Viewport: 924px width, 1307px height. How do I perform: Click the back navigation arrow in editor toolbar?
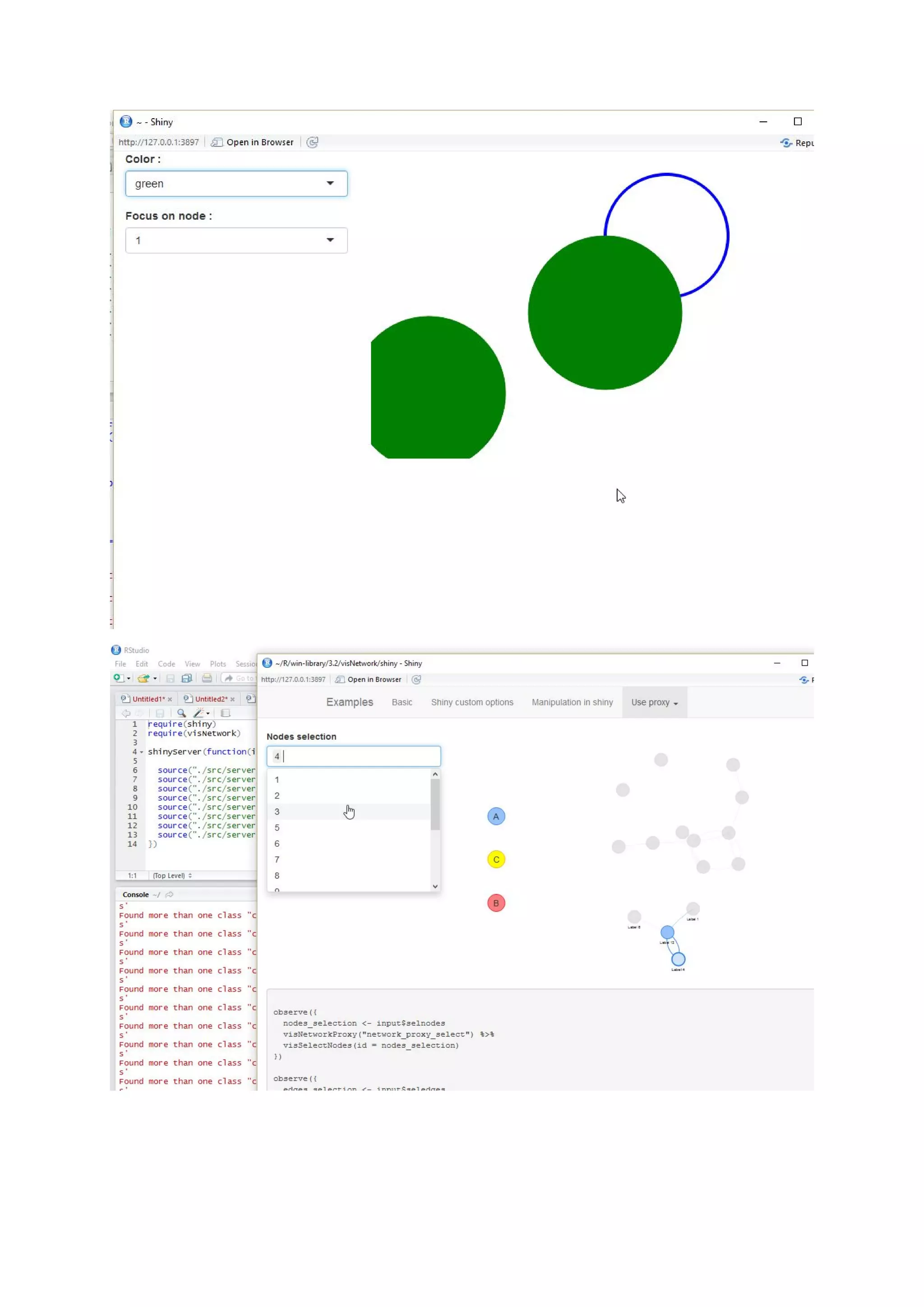[126, 713]
